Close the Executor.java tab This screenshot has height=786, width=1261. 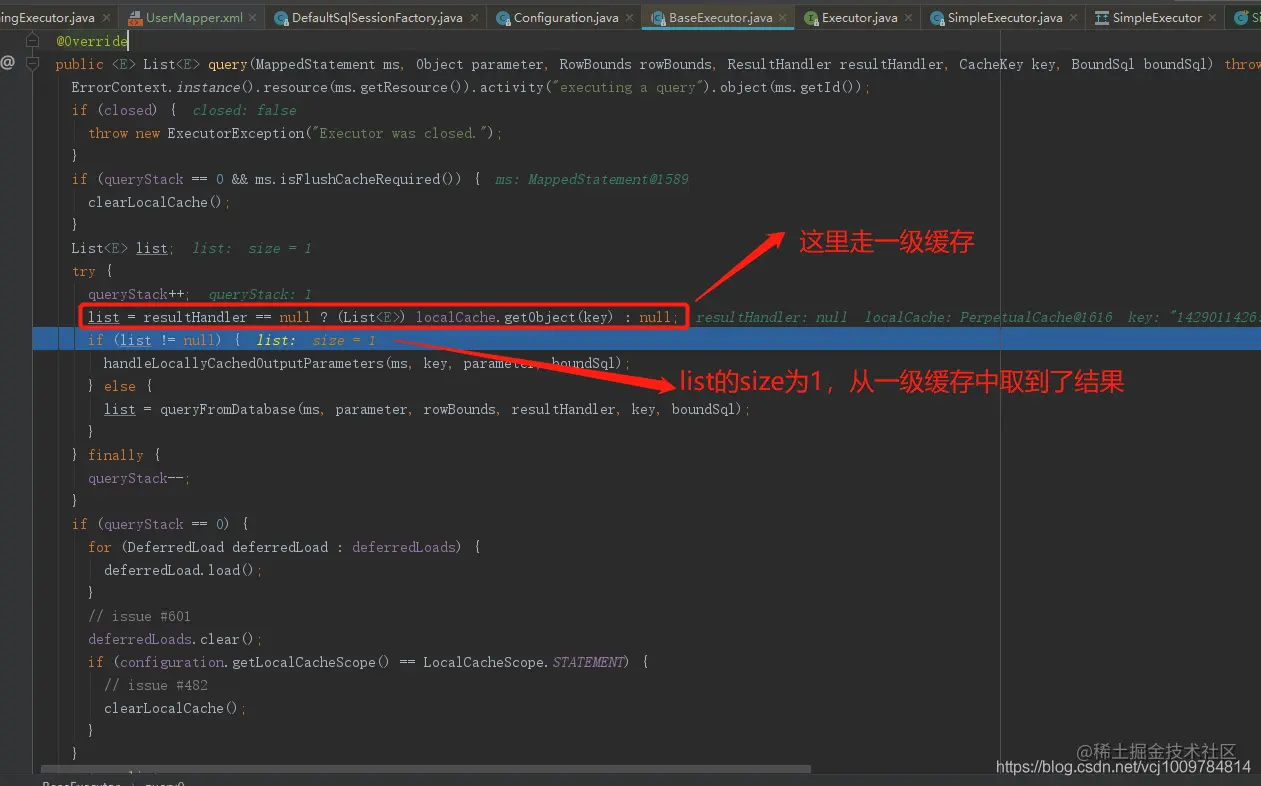tap(908, 18)
